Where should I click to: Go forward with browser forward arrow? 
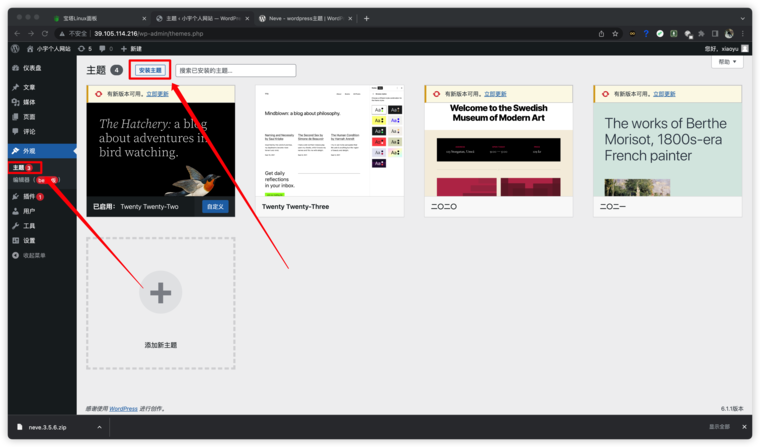click(31, 33)
